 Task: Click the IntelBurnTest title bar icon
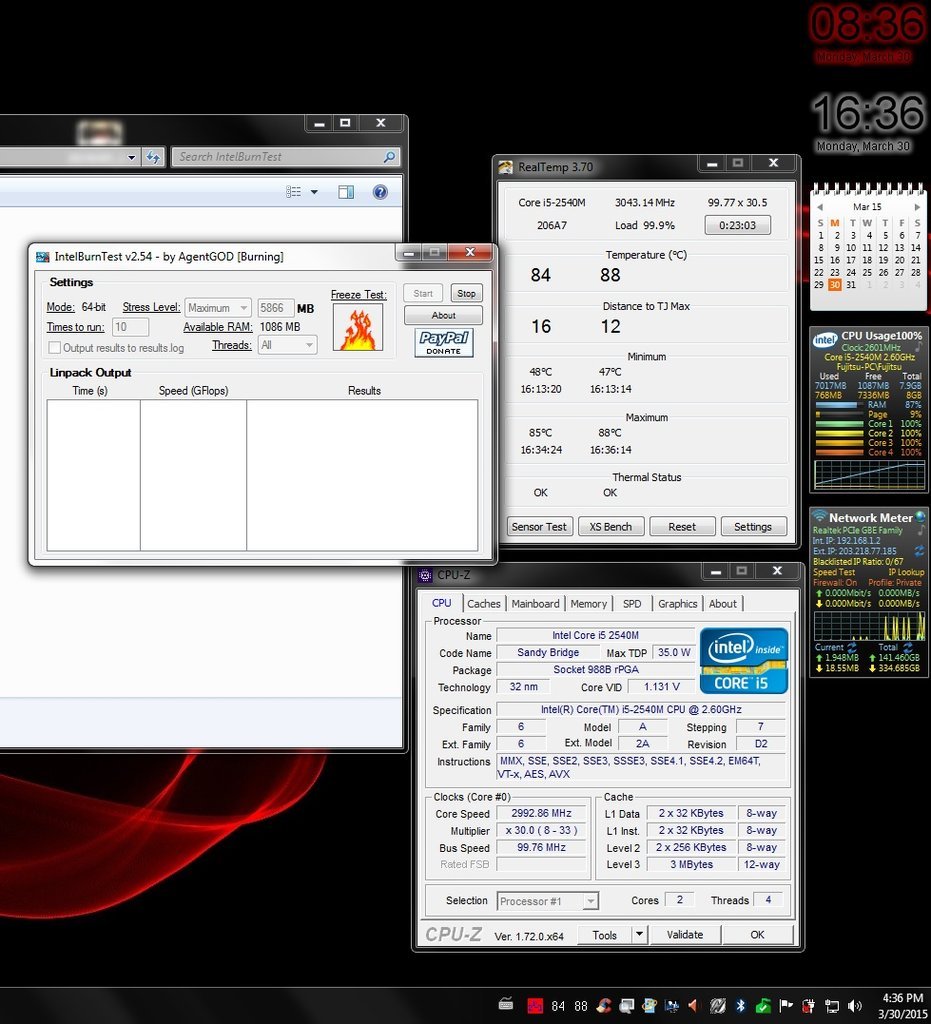[42, 257]
